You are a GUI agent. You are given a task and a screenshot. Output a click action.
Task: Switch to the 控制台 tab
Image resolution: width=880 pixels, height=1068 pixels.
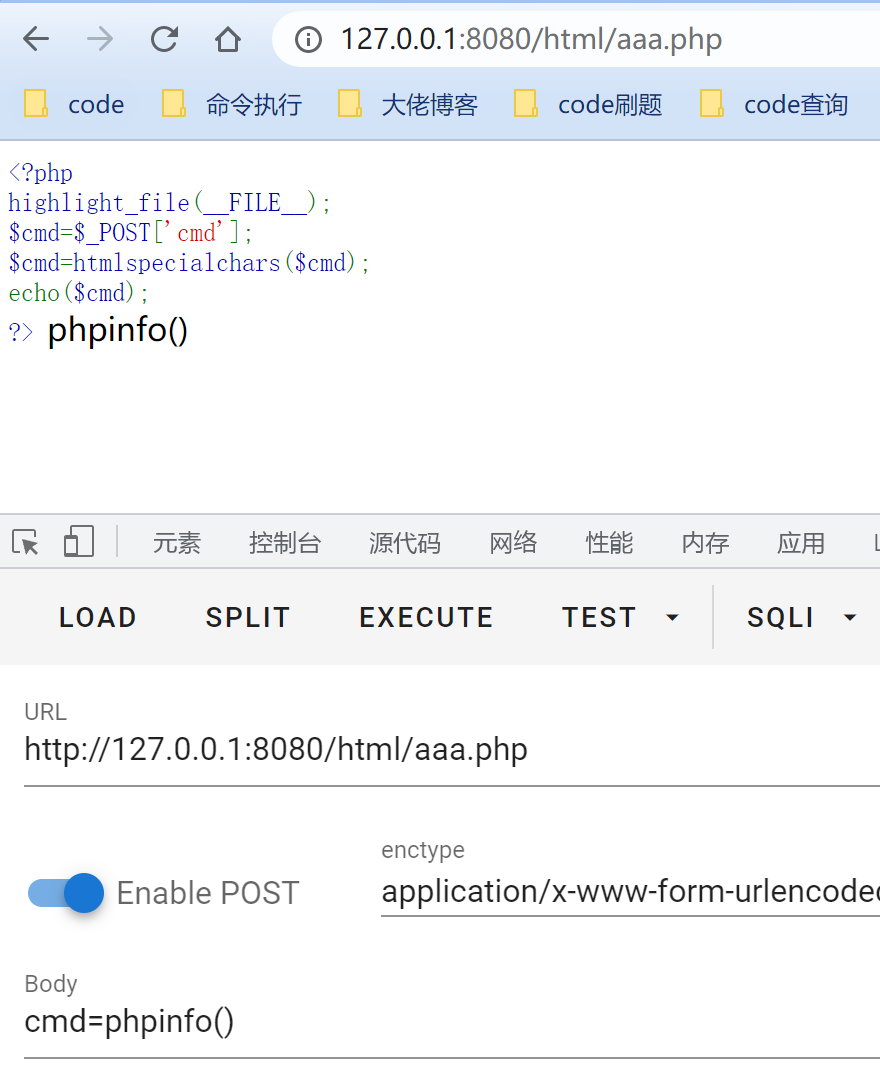point(285,543)
